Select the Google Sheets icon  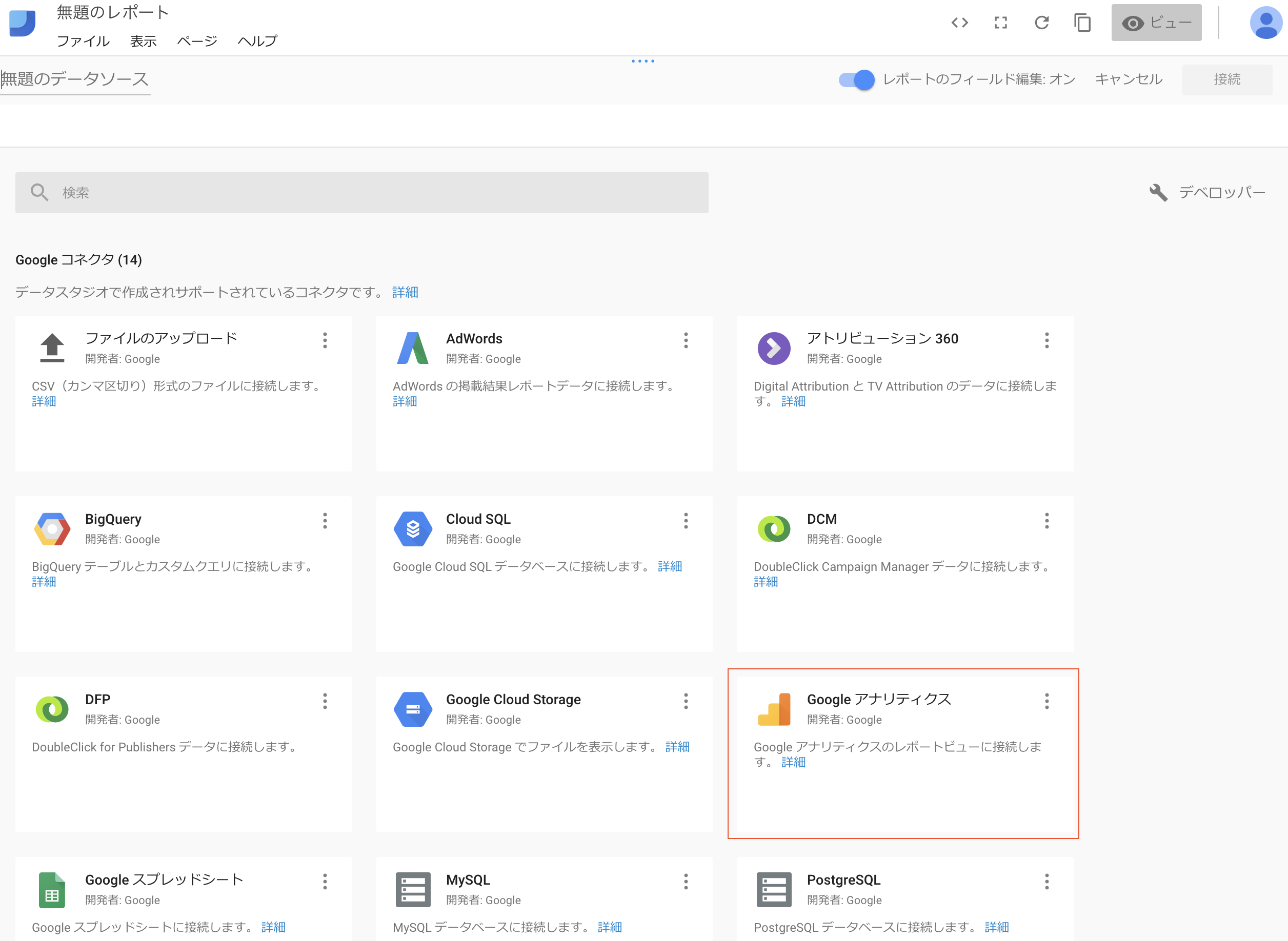point(52,890)
